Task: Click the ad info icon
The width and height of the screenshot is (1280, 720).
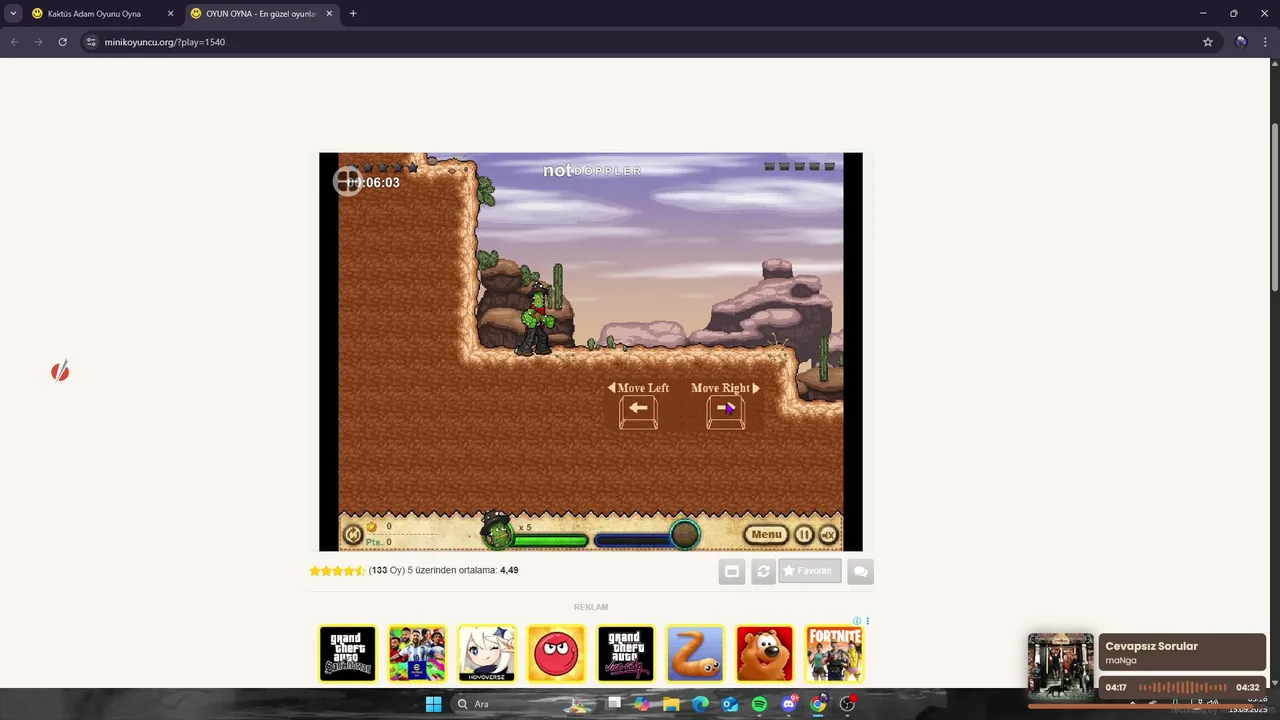Action: [x=857, y=621]
